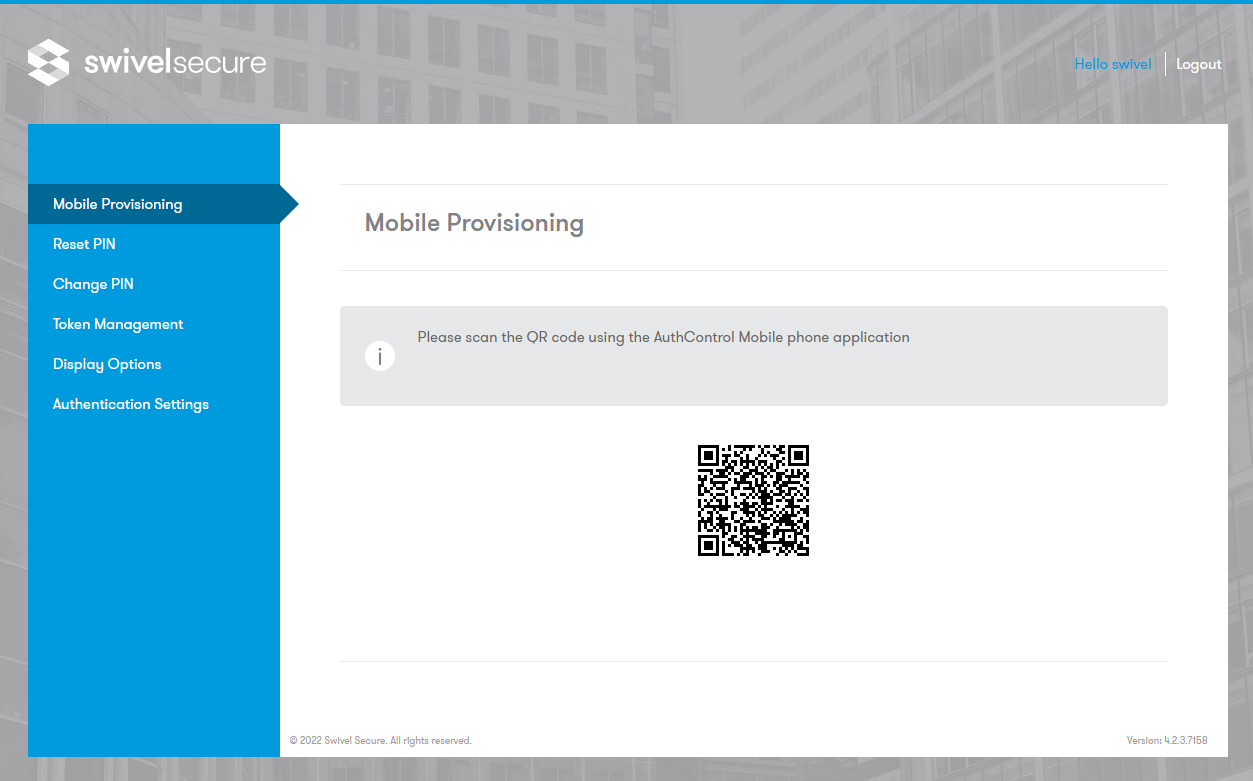Click the Swivel Secure logo icon
The image size is (1253, 781).
point(48,62)
